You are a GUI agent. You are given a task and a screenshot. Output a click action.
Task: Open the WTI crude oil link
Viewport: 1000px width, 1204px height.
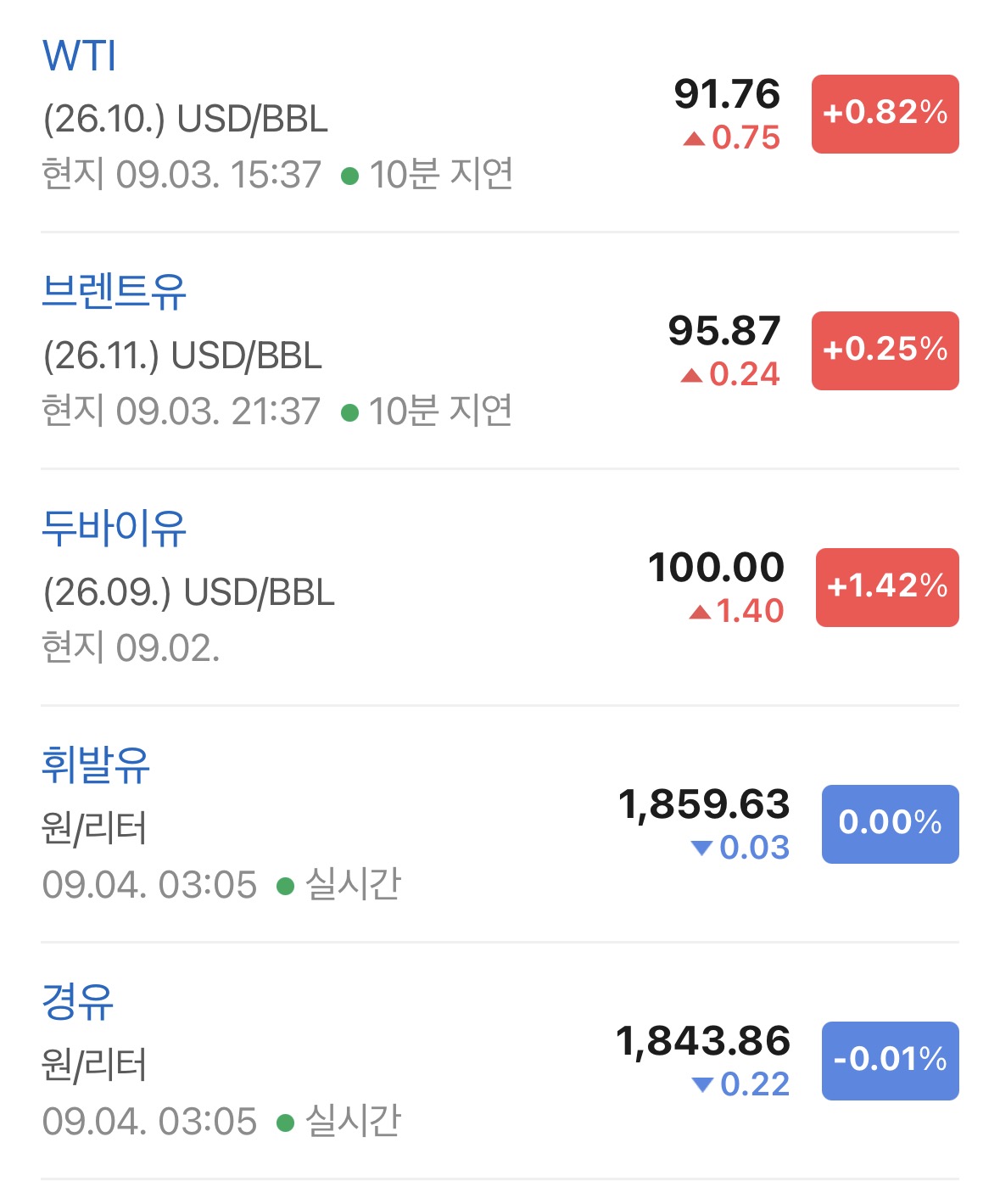[79, 56]
